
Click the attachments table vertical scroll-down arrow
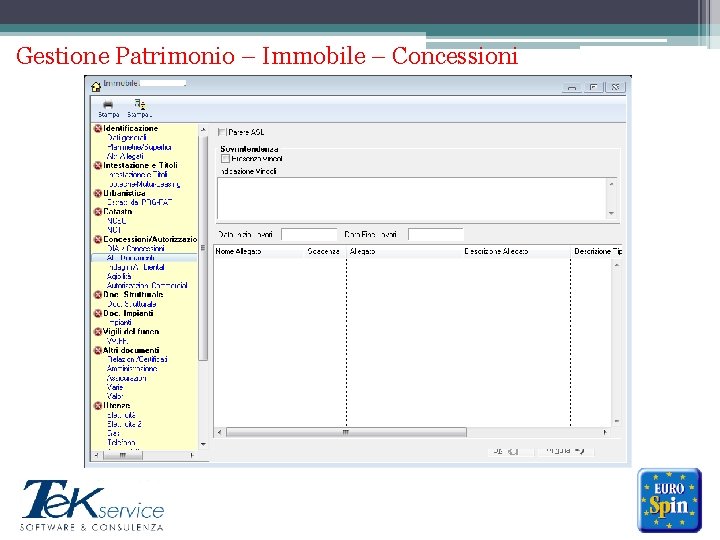617,421
